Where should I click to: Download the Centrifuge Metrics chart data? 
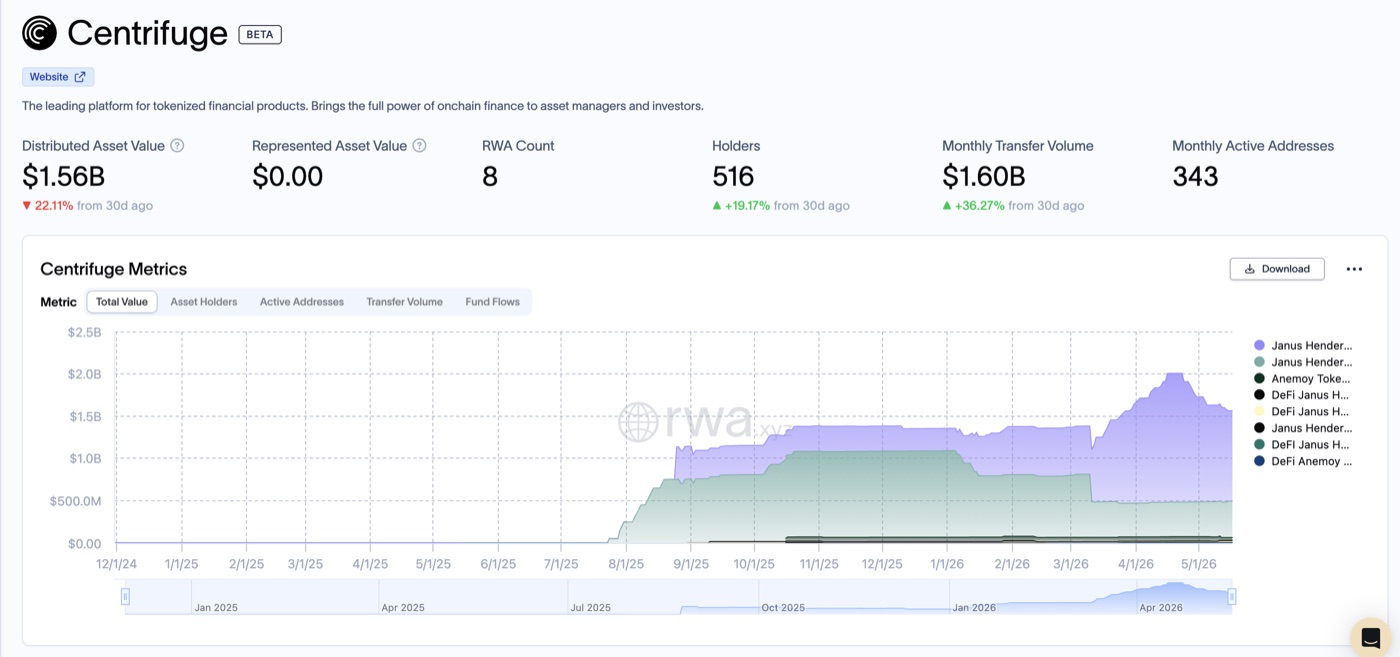click(1277, 269)
